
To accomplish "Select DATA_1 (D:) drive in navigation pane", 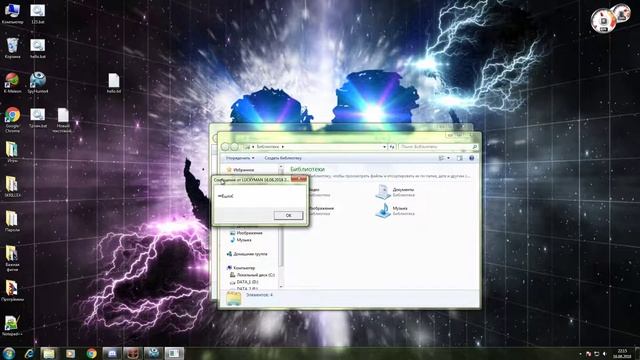I will pyautogui.click(x=244, y=282).
